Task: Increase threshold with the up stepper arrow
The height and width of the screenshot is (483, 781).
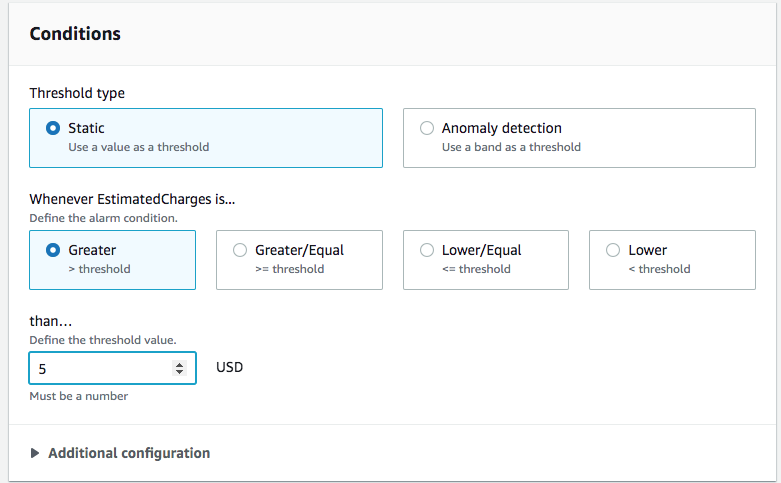Action: [x=180, y=364]
